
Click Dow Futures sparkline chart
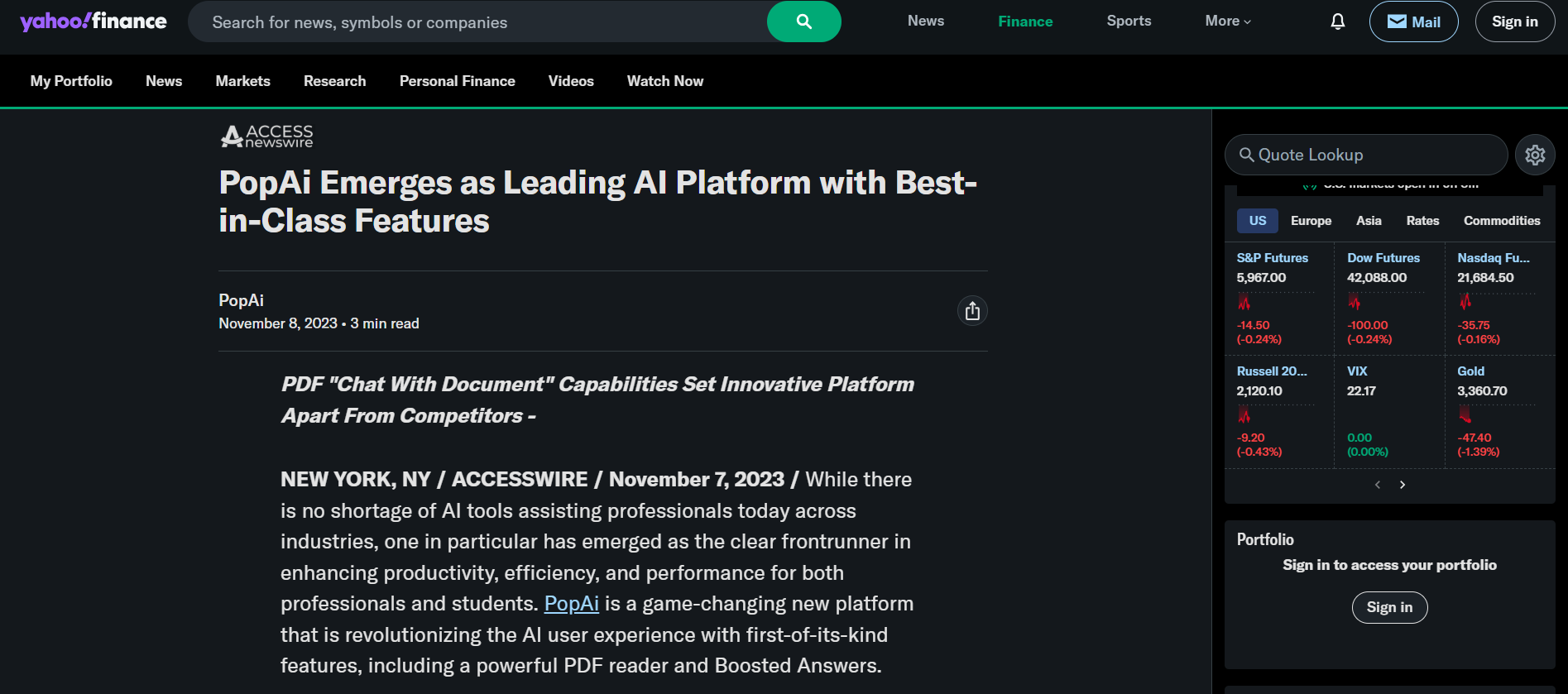[1385, 301]
